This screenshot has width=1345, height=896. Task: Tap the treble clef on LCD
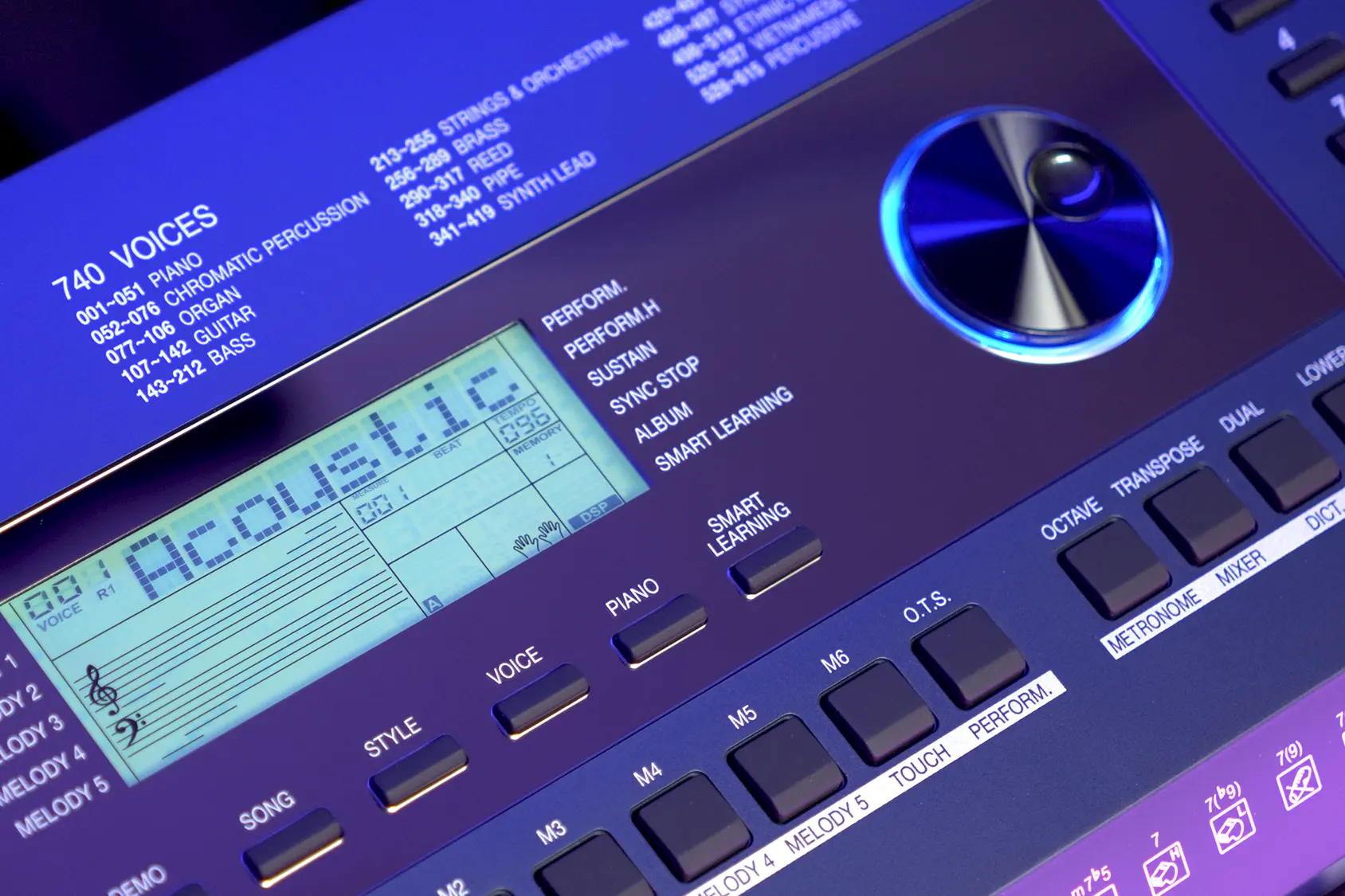pyautogui.click(x=101, y=689)
